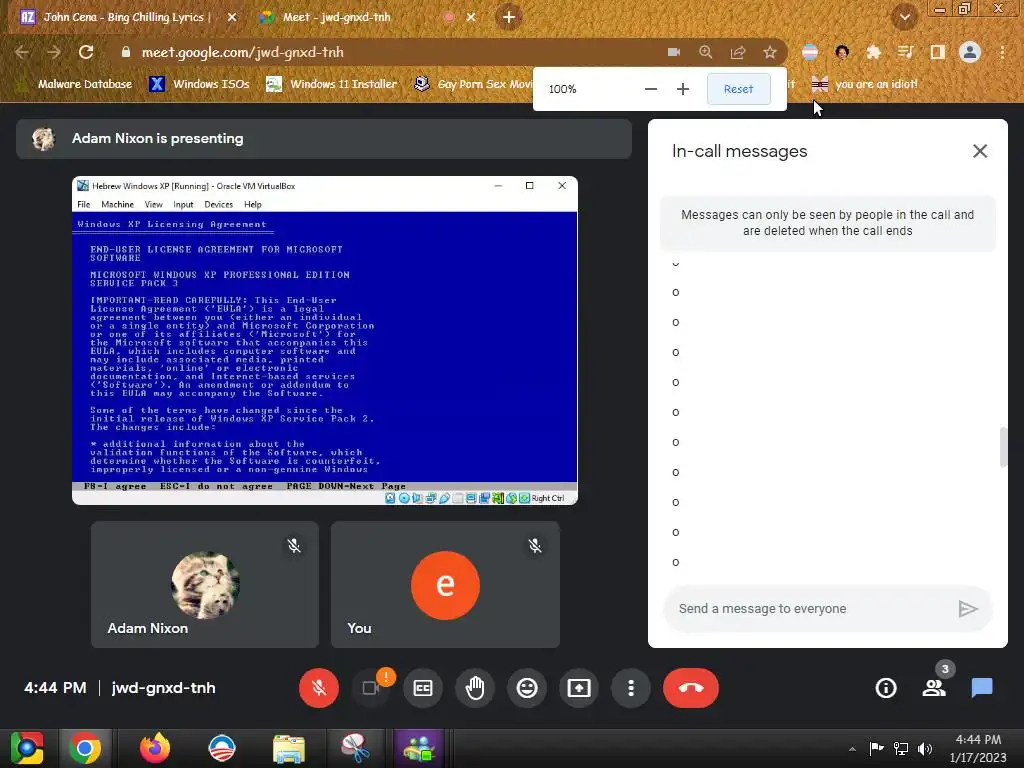Image resolution: width=1024 pixels, height=768 pixels.
Task: Share this page icon in address bar
Action: pyautogui.click(x=738, y=52)
